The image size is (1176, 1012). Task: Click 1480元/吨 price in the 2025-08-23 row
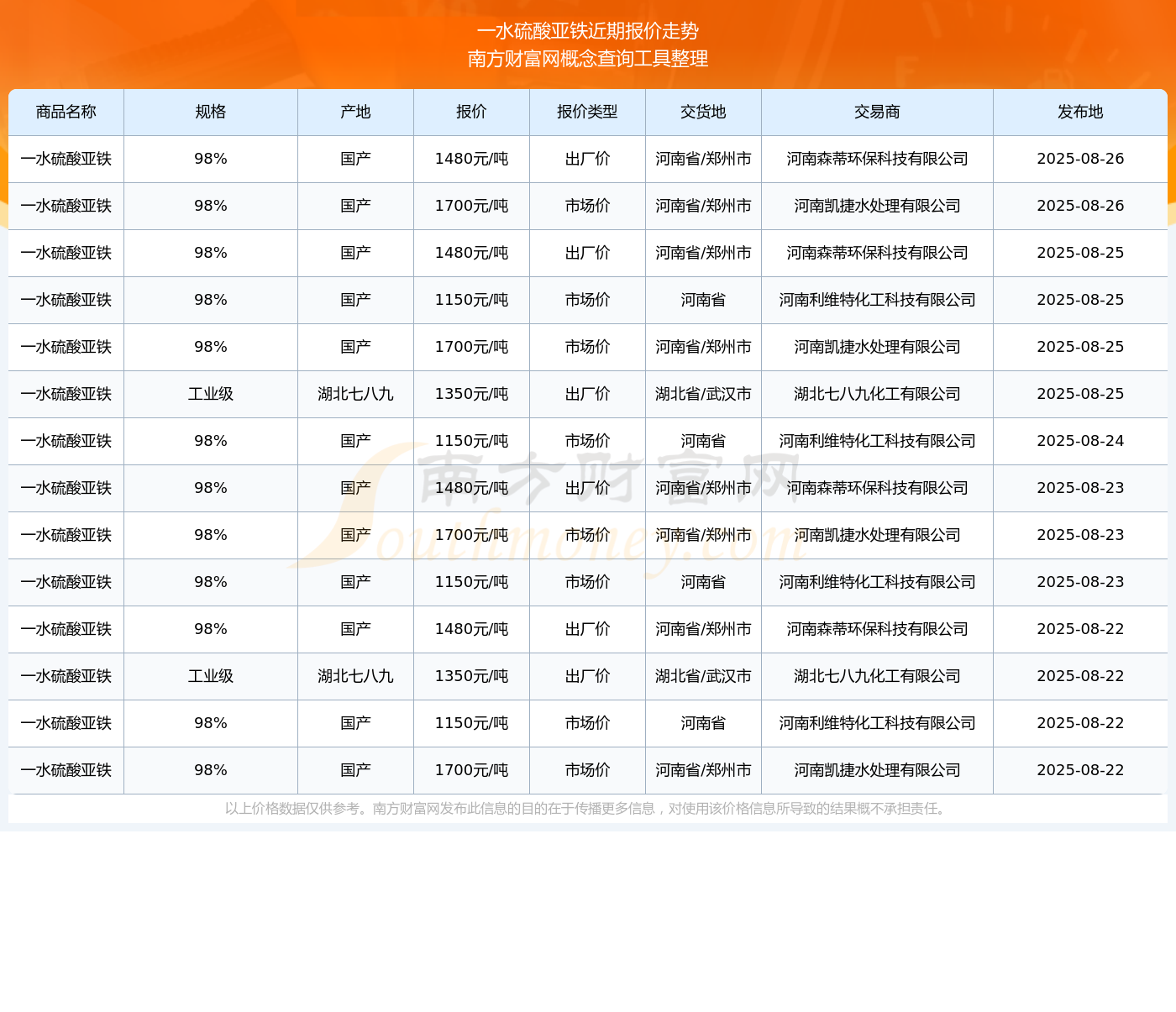471,488
